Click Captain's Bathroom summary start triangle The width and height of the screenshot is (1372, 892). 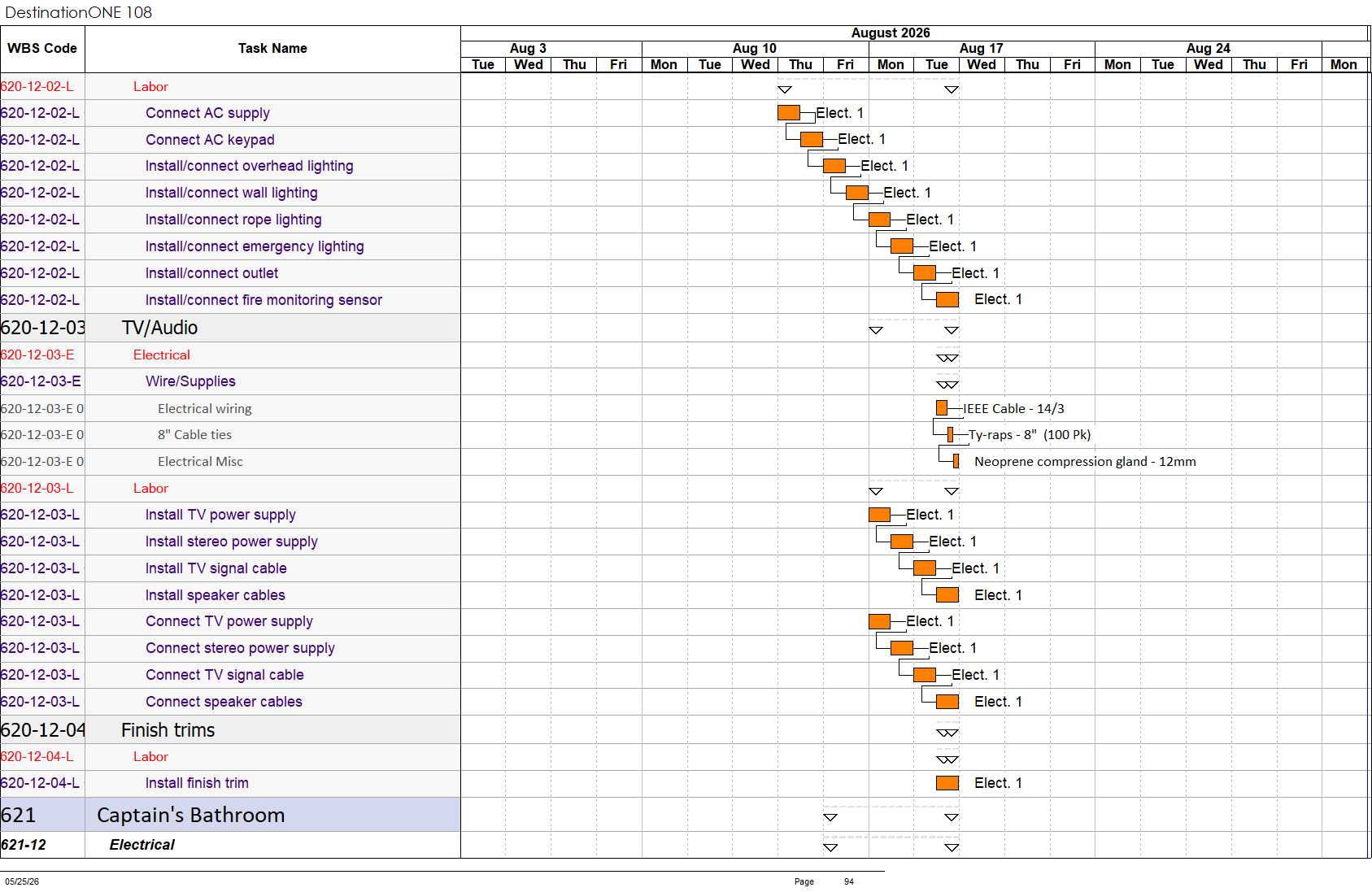830,817
